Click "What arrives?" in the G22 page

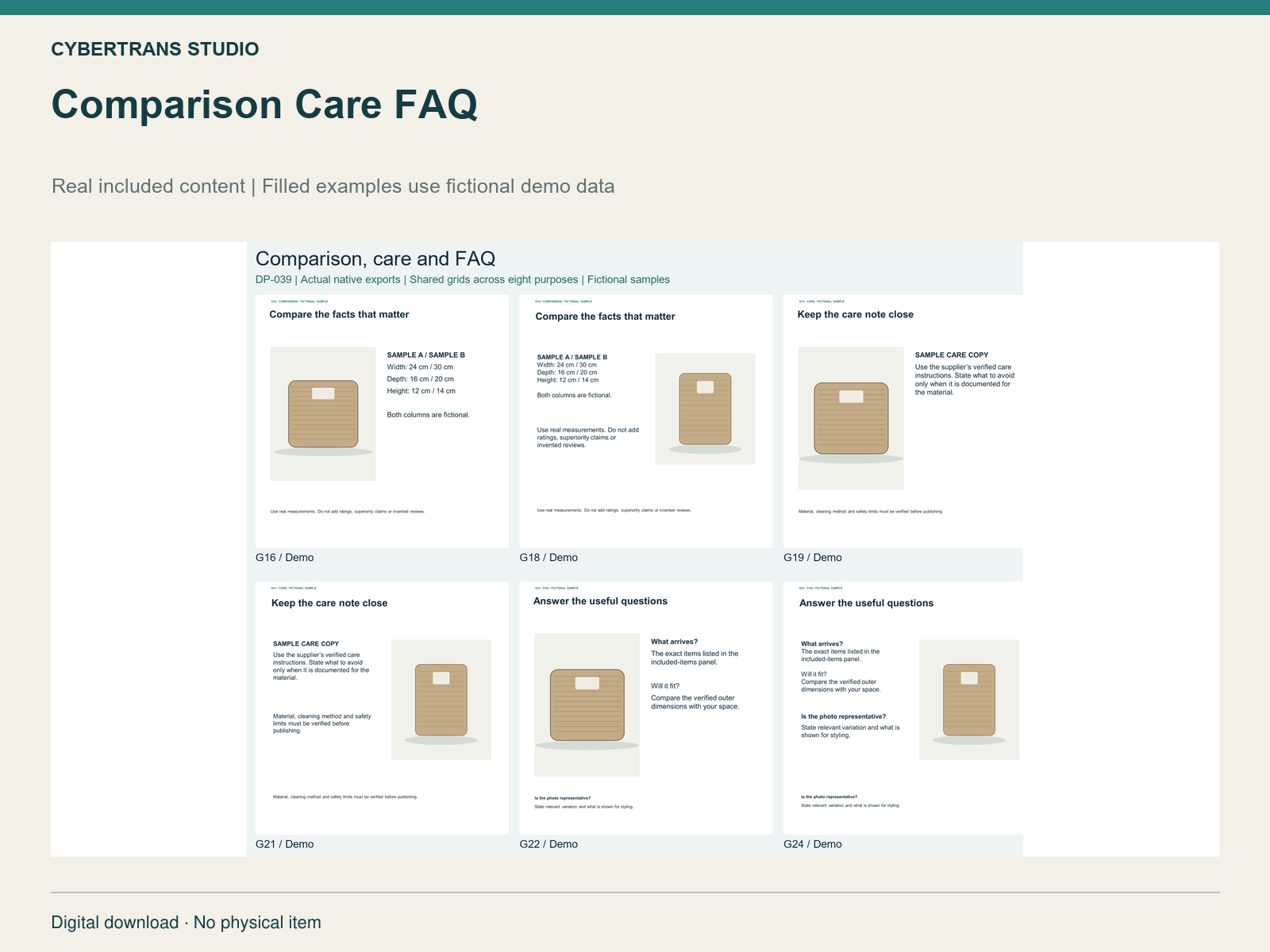675,642
